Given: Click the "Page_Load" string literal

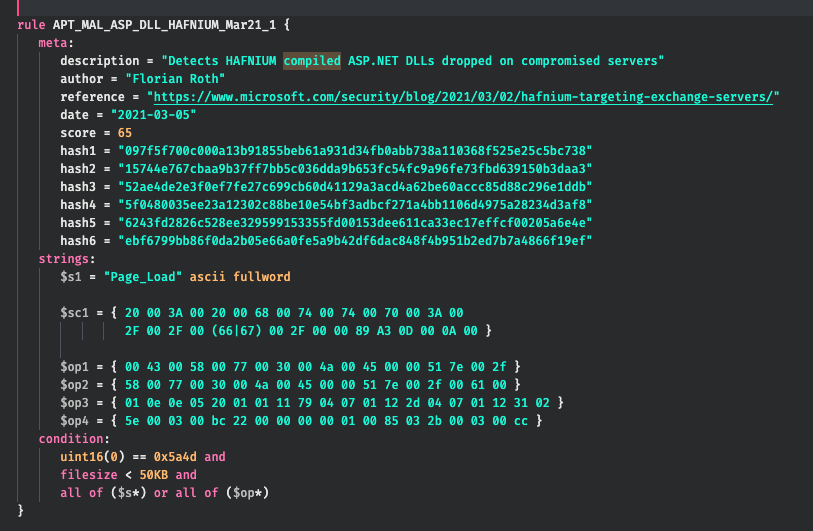Looking at the screenshot, I should [x=139, y=276].
